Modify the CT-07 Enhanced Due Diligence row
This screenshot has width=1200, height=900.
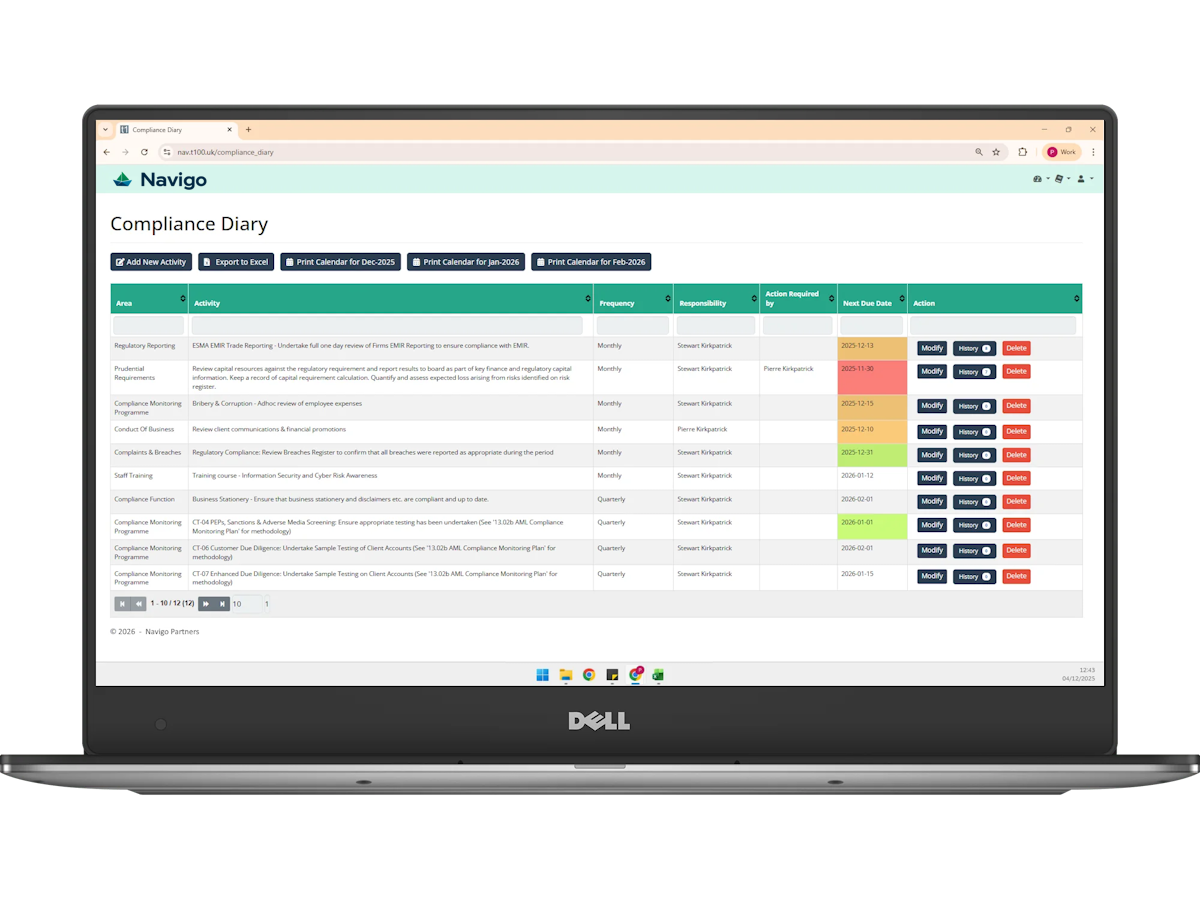(x=932, y=576)
